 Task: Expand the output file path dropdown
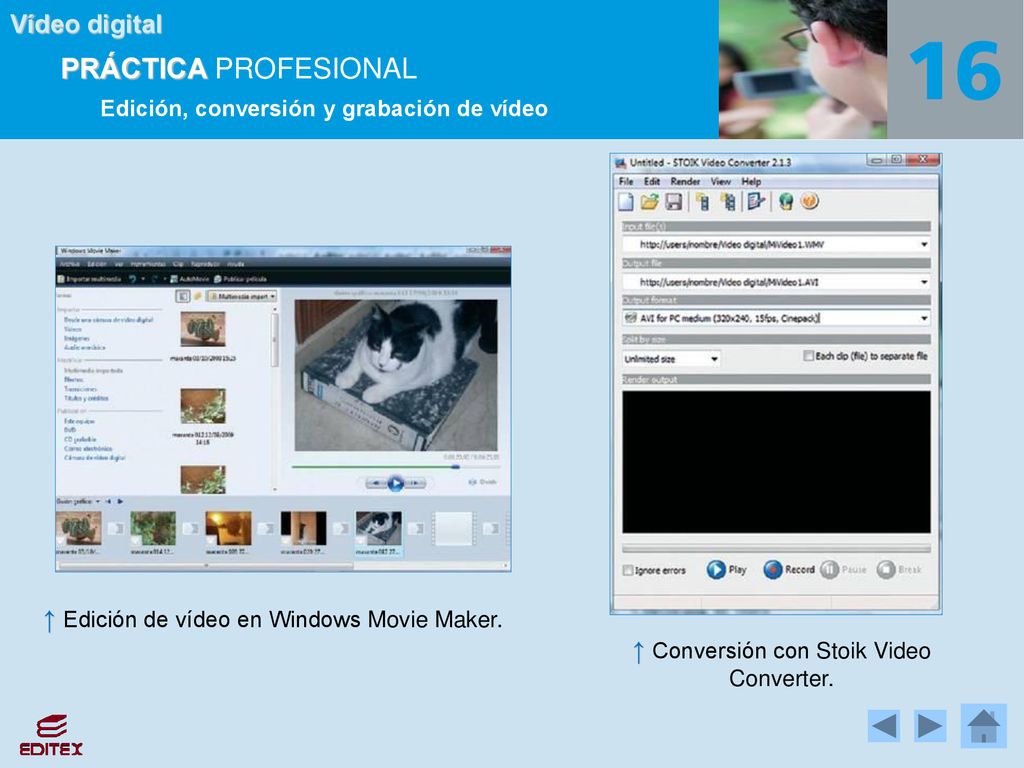[x=924, y=282]
